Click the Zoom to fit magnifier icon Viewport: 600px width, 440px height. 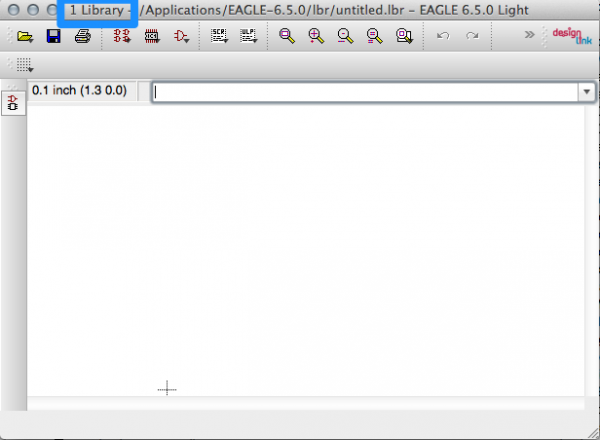point(287,36)
